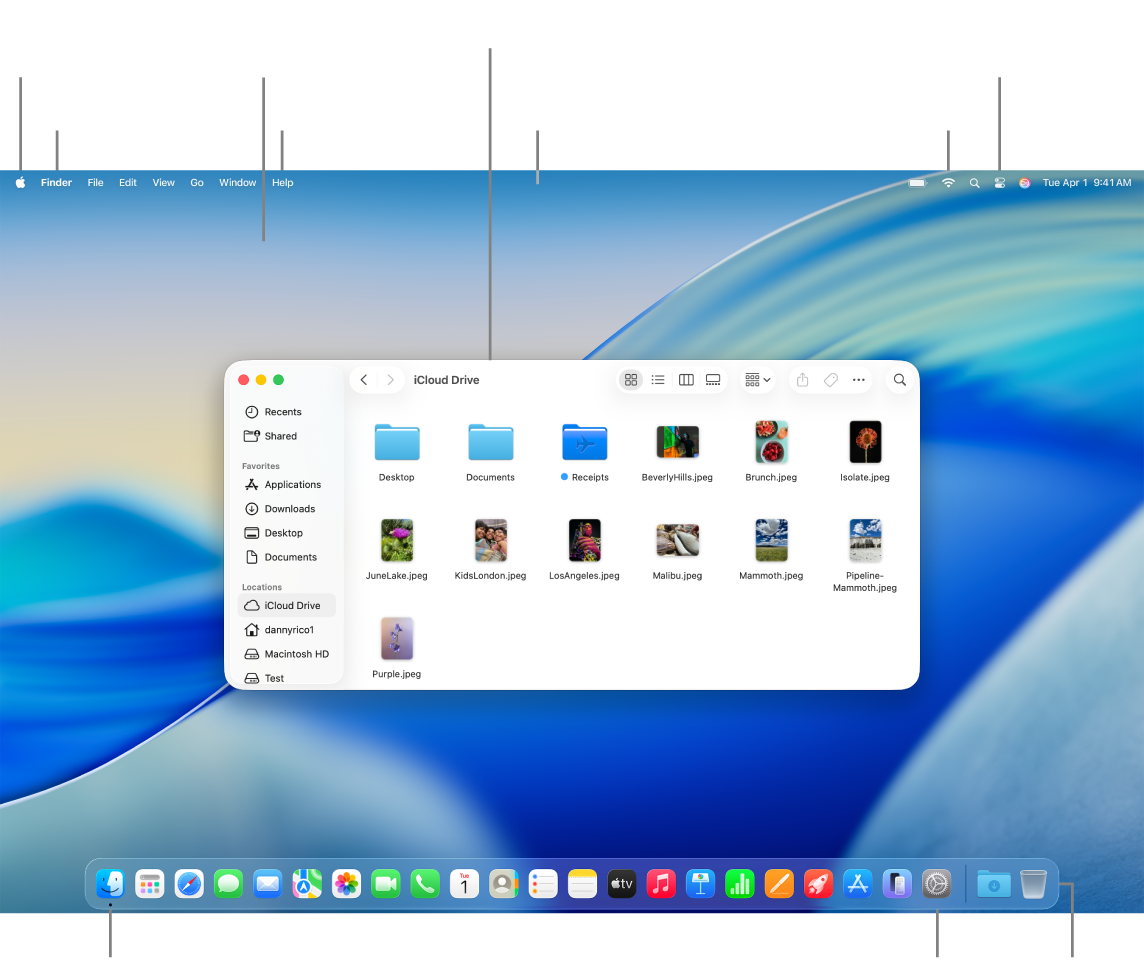This screenshot has width=1144, height=979.
Task: Click the Wi-Fi status icon
Action: click(x=948, y=183)
